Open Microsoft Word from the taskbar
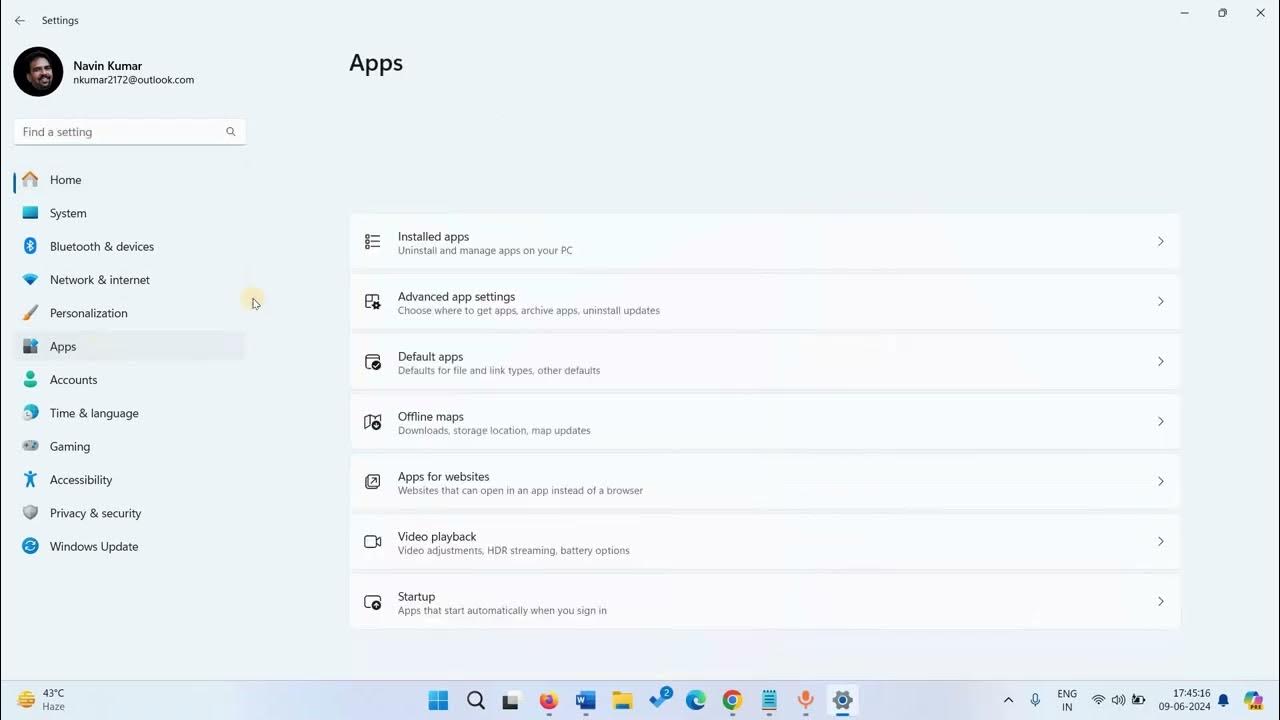This screenshot has height=720, width=1280. tap(585, 700)
